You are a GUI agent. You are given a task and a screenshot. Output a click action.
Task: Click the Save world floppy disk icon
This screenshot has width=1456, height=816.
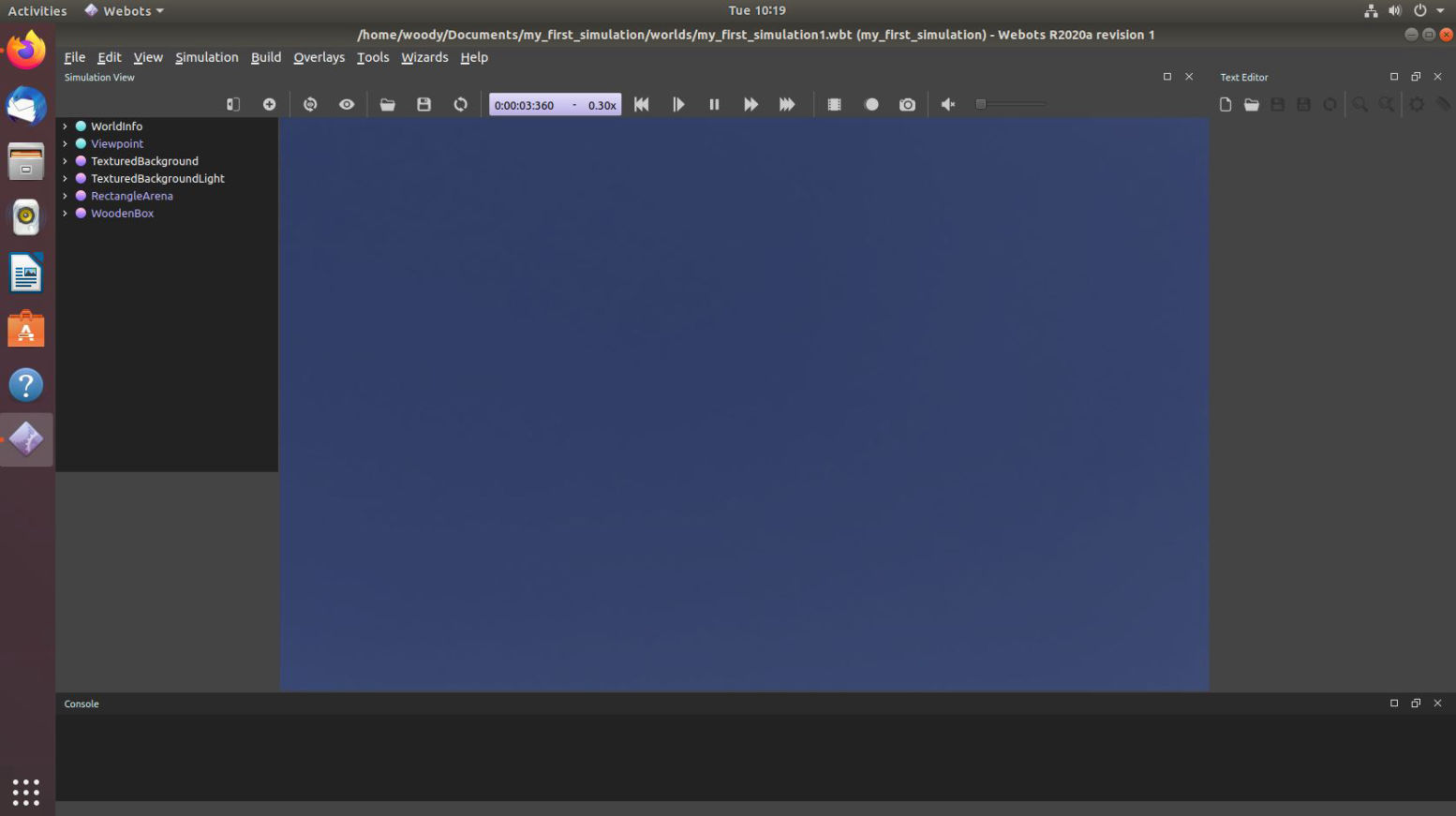423,104
